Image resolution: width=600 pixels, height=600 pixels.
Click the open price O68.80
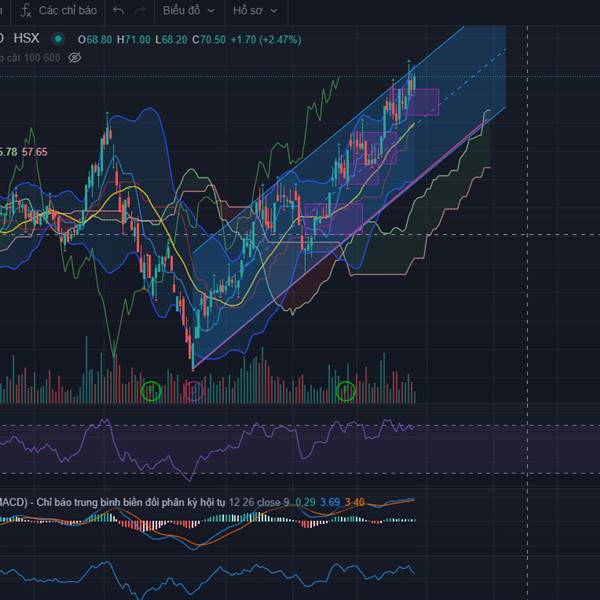[x=95, y=39]
